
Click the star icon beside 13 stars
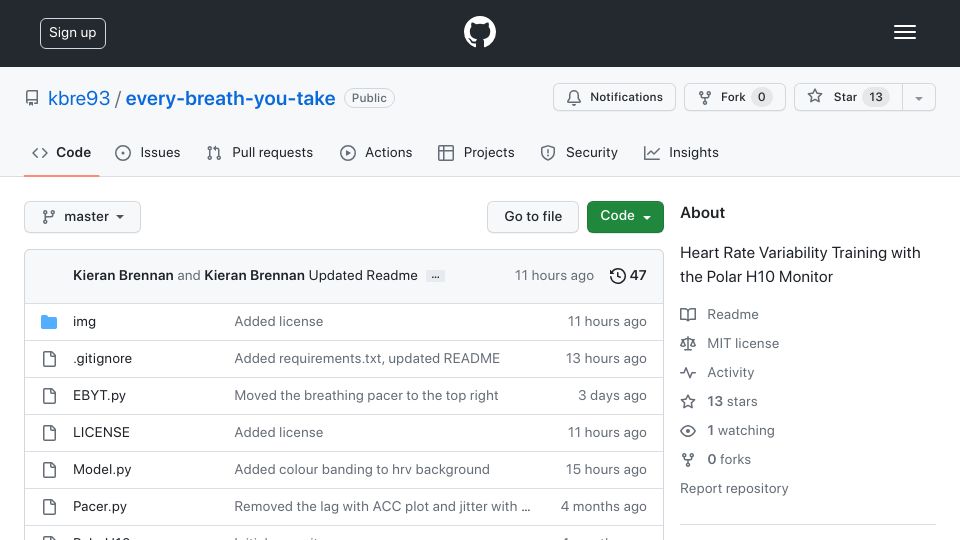pyautogui.click(x=688, y=402)
